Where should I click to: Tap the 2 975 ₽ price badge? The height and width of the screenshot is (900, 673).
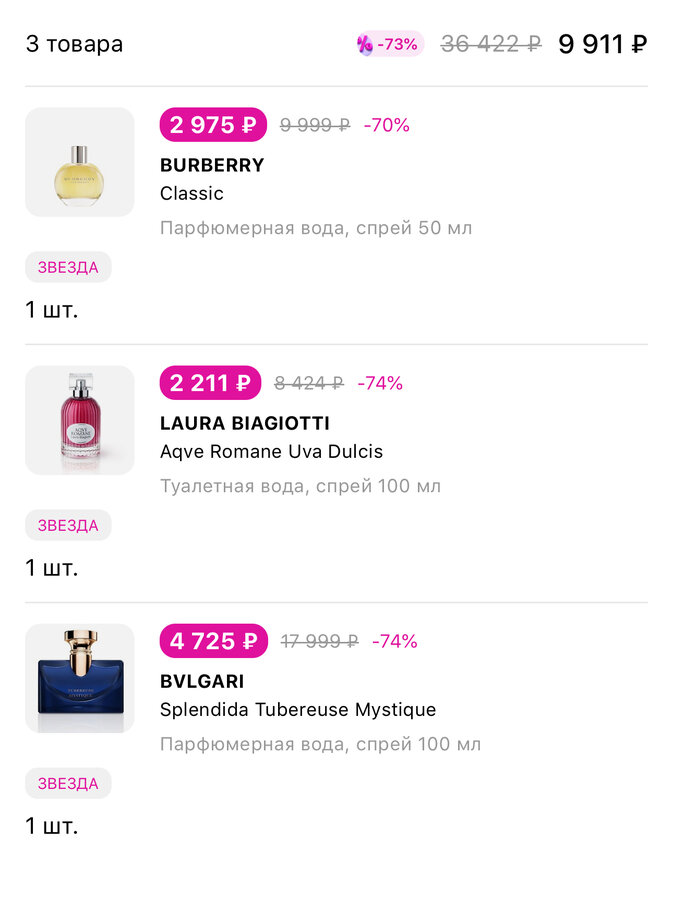(213, 125)
